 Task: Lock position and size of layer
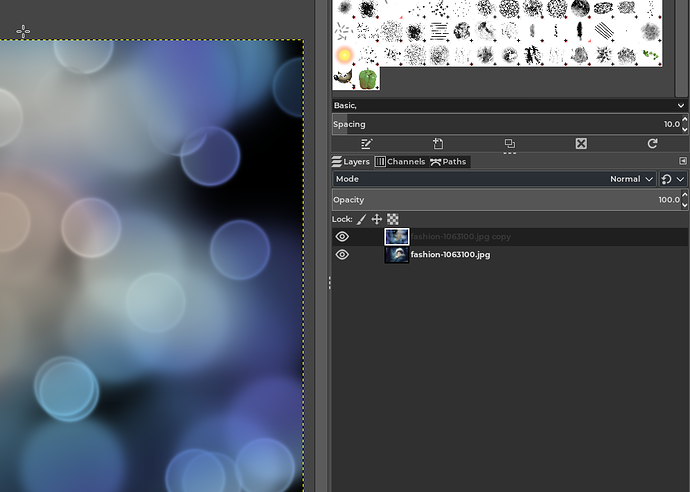tap(377, 219)
